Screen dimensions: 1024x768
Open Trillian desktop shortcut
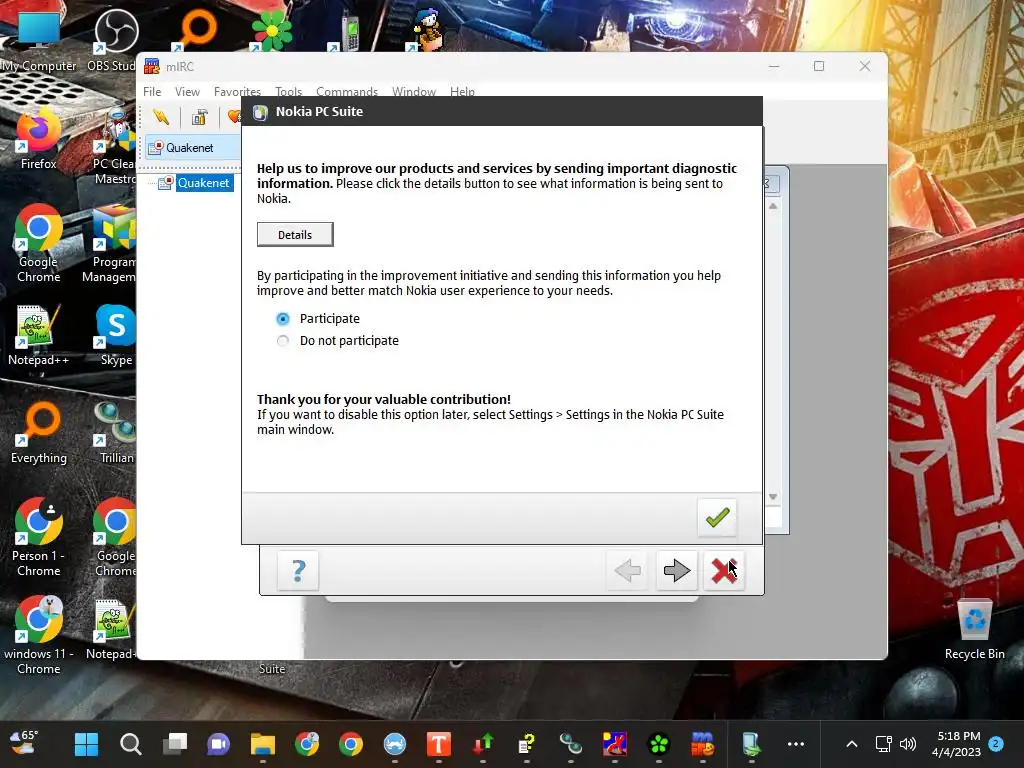coord(116,434)
